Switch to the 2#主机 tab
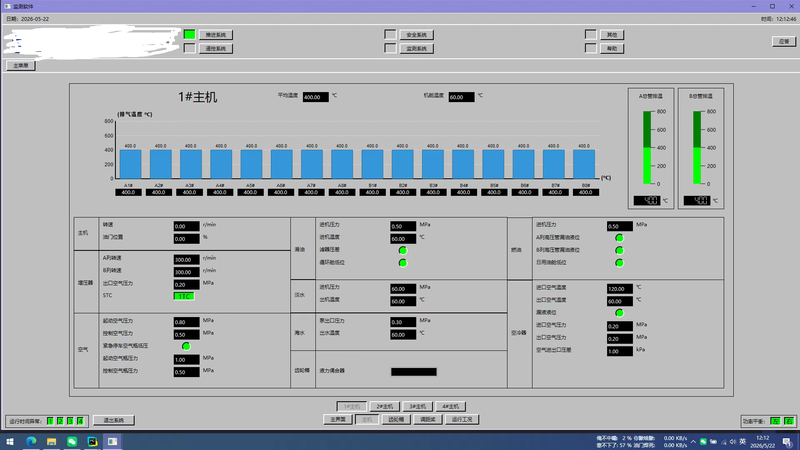800x450 pixels. (x=385, y=407)
